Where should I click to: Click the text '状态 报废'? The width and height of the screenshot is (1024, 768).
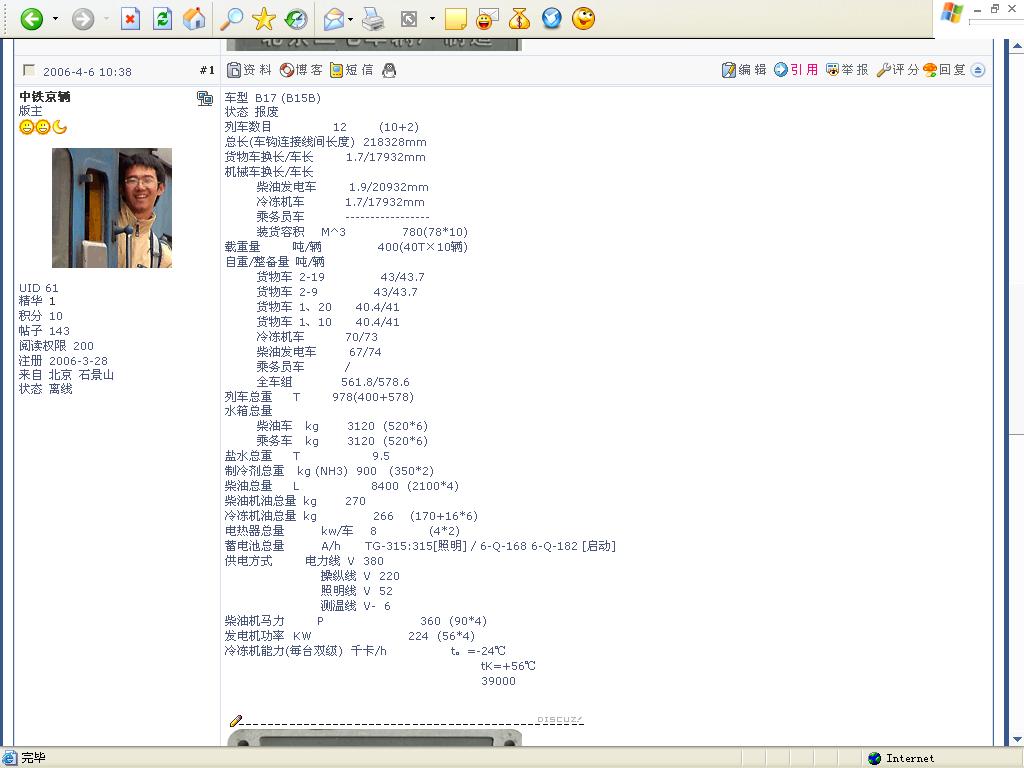[251, 112]
